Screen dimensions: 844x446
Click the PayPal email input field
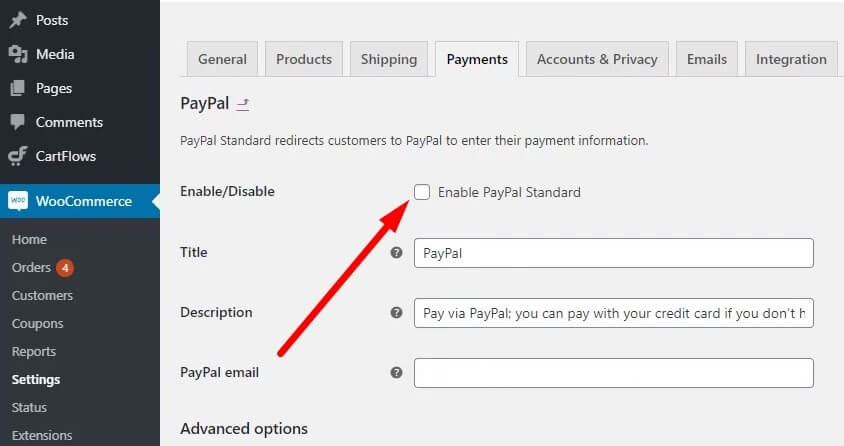(x=614, y=373)
